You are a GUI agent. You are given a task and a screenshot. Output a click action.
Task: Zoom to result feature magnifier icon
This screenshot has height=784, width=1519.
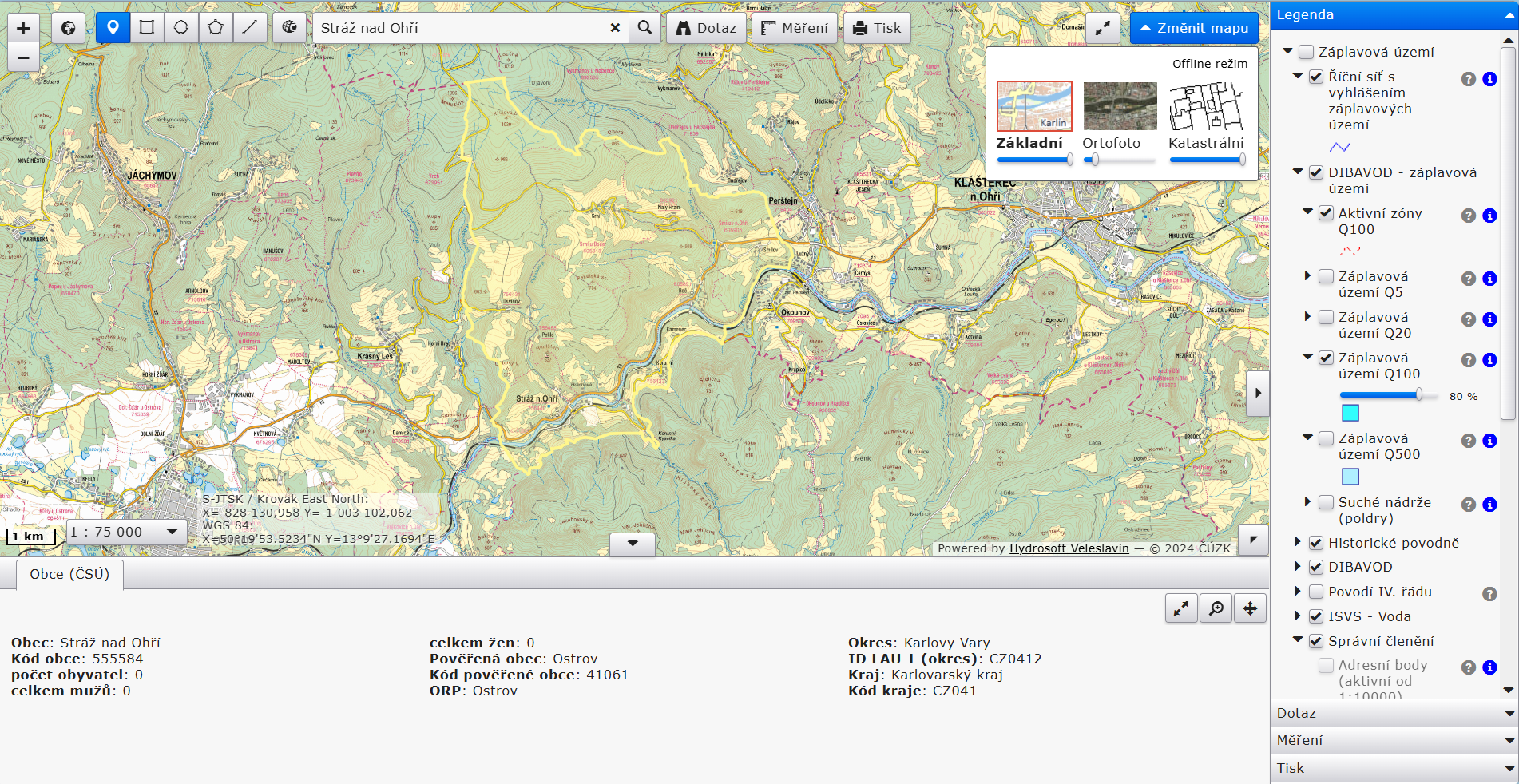coord(1216,609)
